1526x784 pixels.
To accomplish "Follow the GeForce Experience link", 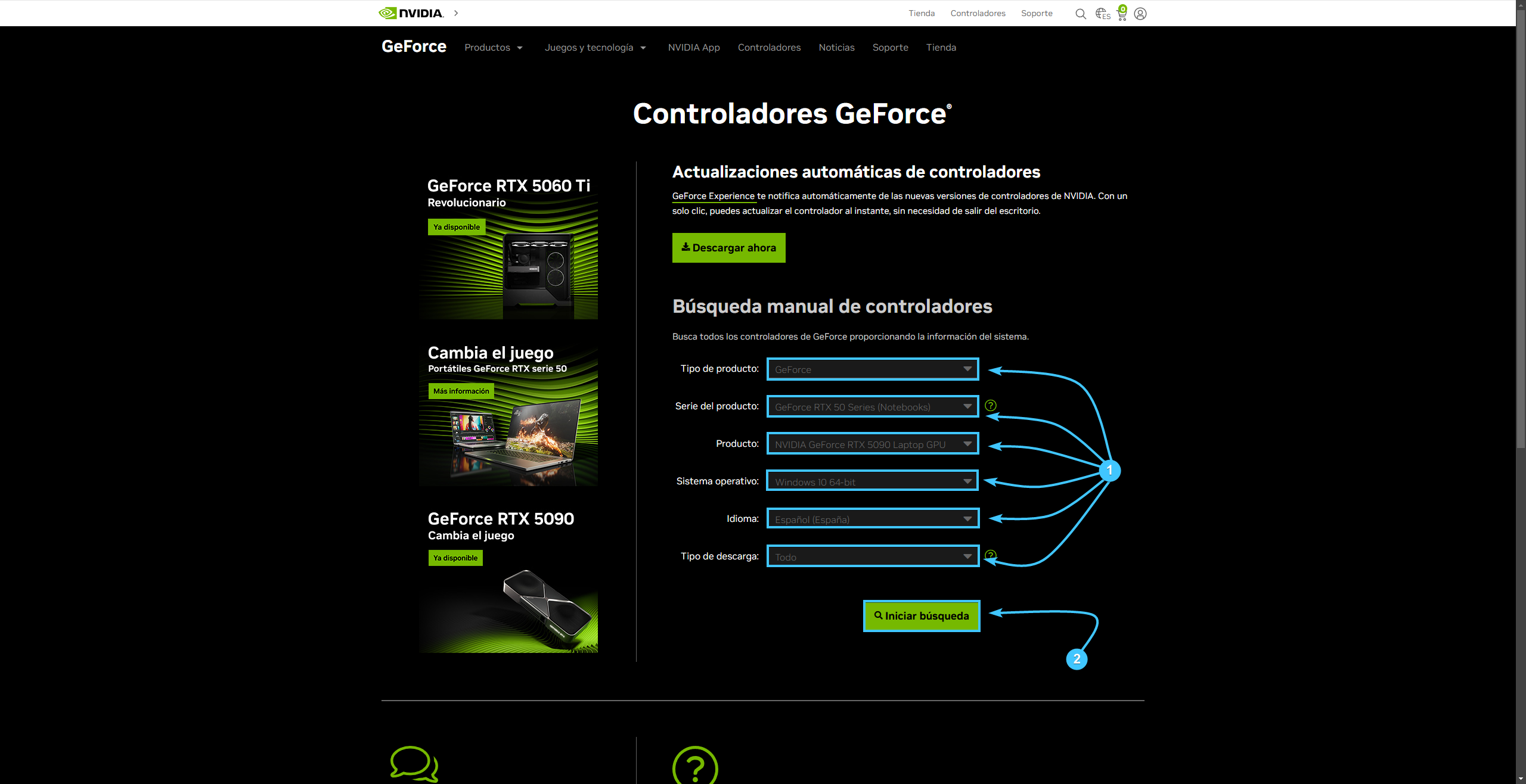I will pyautogui.click(x=714, y=196).
